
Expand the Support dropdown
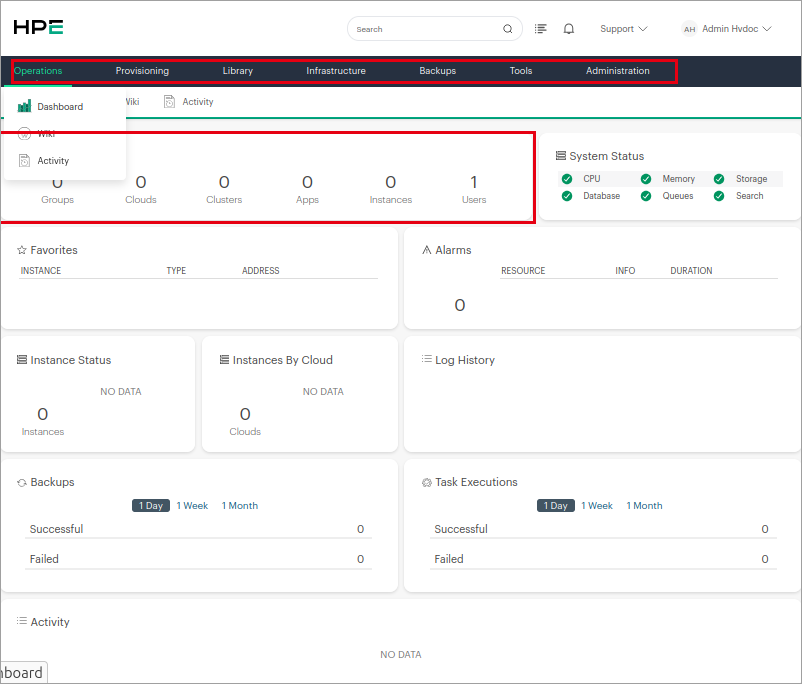tap(623, 29)
